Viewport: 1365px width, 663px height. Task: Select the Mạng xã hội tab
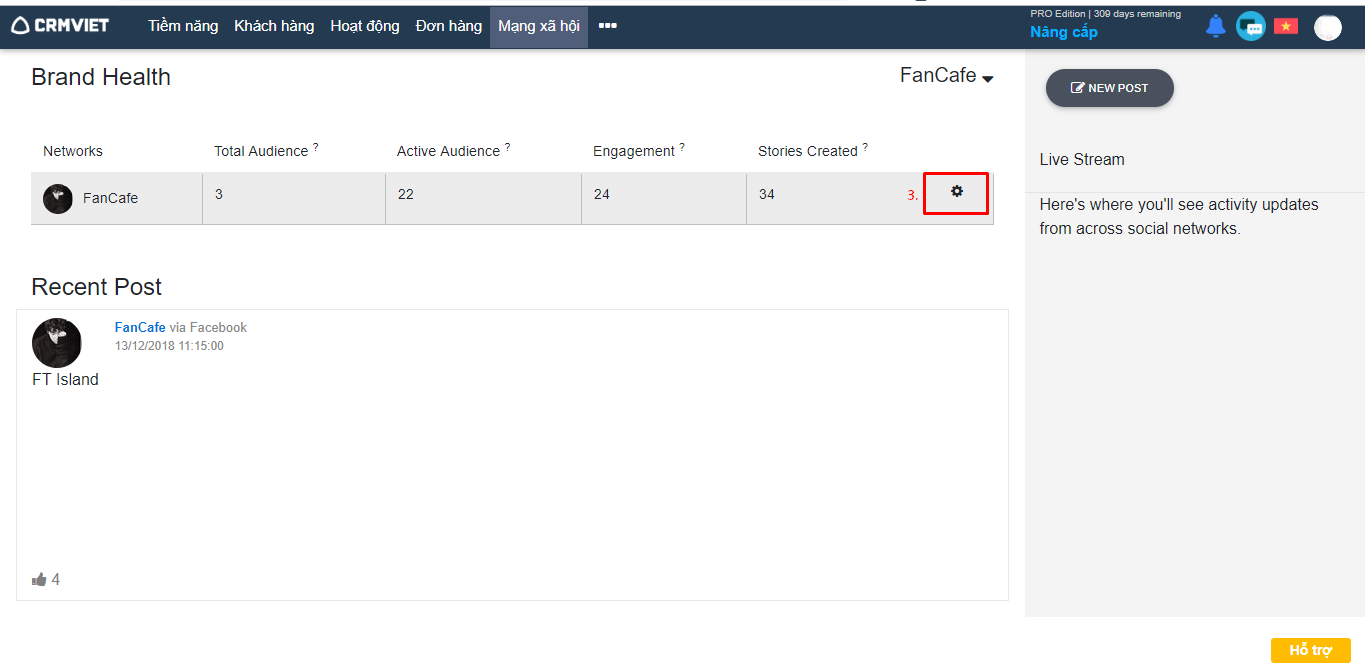pos(539,26)
